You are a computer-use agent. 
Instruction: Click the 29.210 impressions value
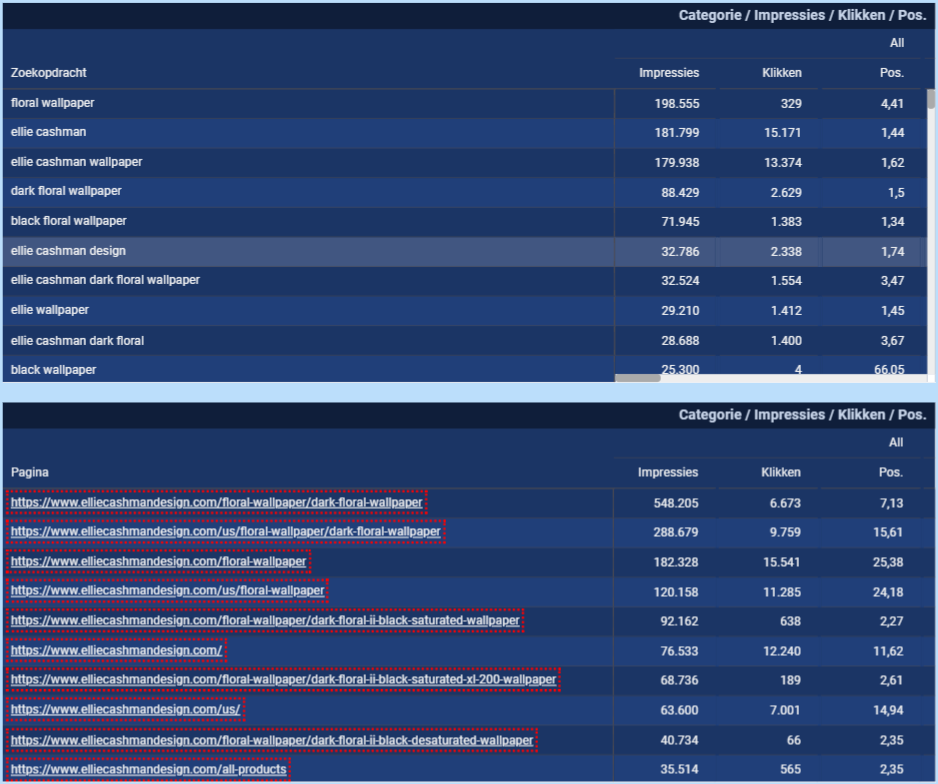[680, 311]
